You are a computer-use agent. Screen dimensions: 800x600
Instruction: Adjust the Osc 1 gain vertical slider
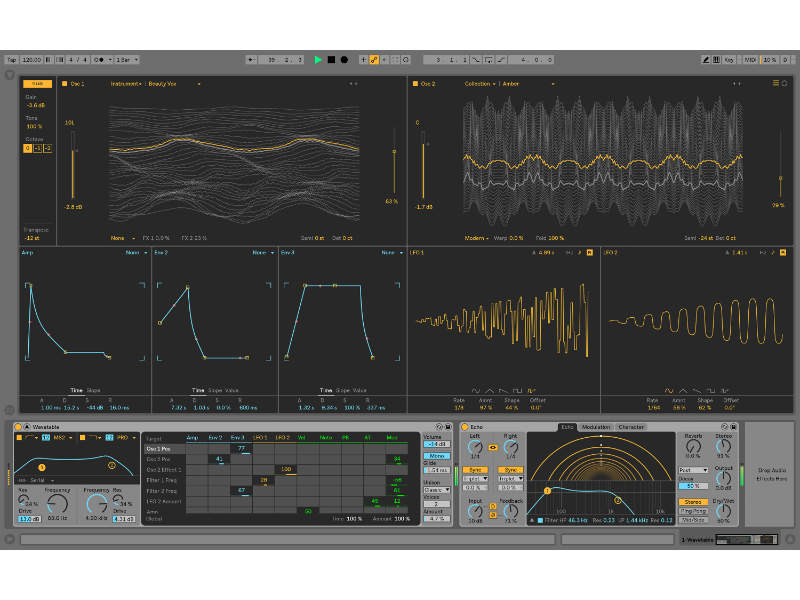73,166
